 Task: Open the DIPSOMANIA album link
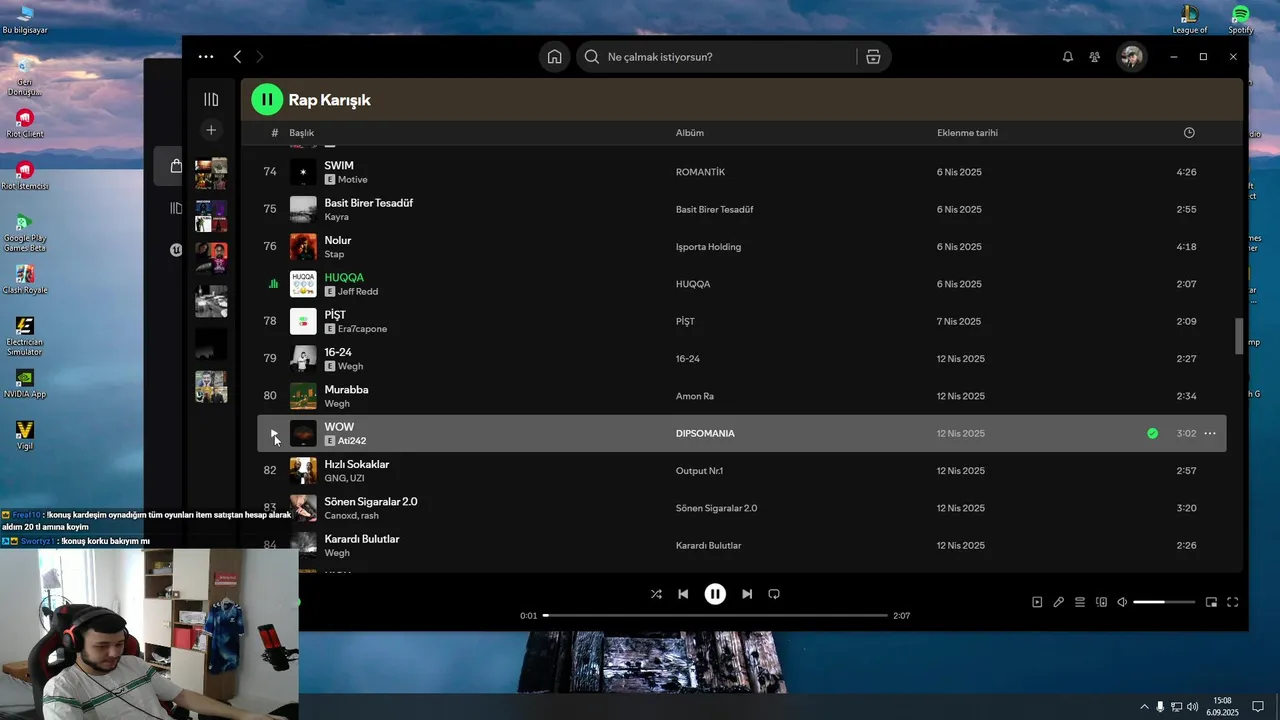705,434
